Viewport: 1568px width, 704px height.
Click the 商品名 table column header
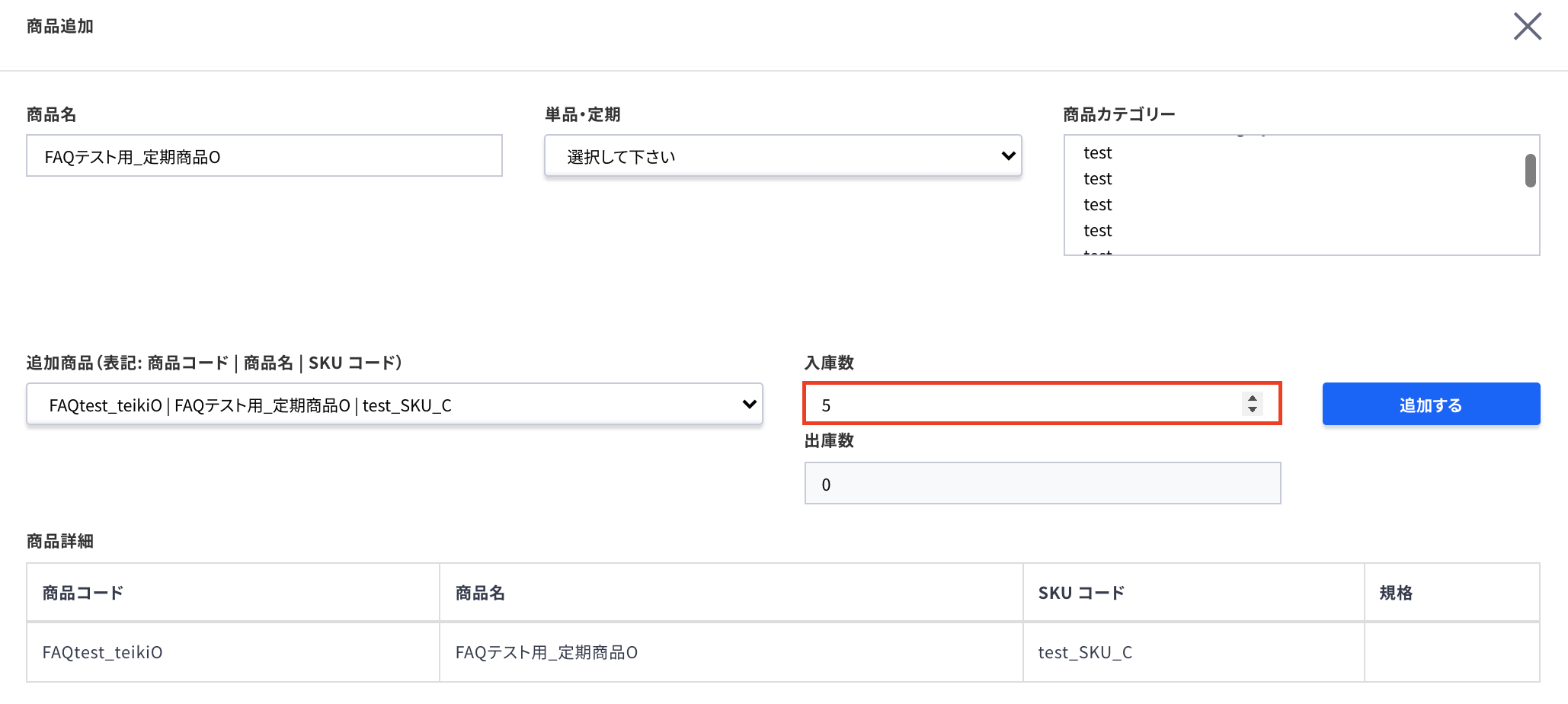(731, 593)
